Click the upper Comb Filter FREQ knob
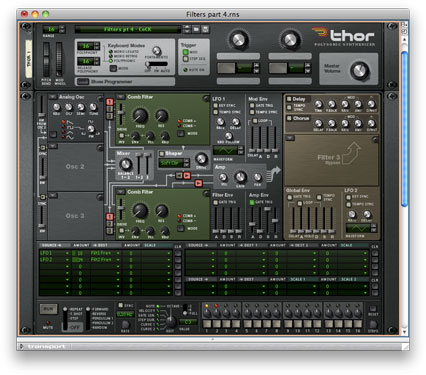Viewport: 426px width, 375px height. pyautogui.click(x=140, y=116)
